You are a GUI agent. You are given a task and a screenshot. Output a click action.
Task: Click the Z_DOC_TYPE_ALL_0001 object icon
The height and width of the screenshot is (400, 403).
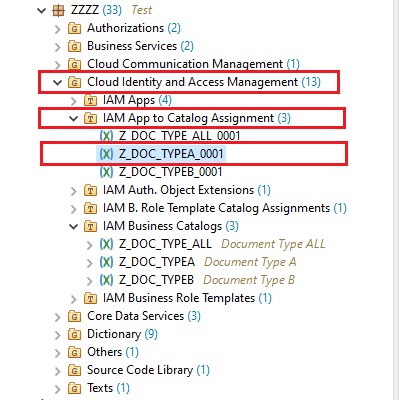point(106,136)
